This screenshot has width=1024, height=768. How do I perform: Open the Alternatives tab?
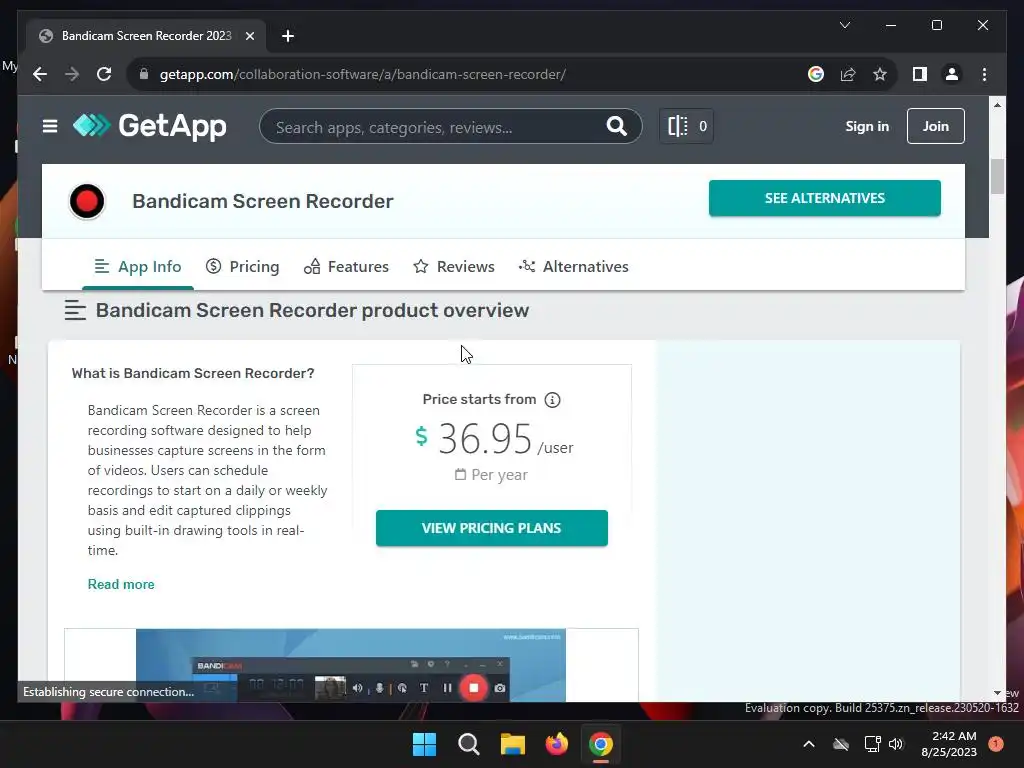573,266
